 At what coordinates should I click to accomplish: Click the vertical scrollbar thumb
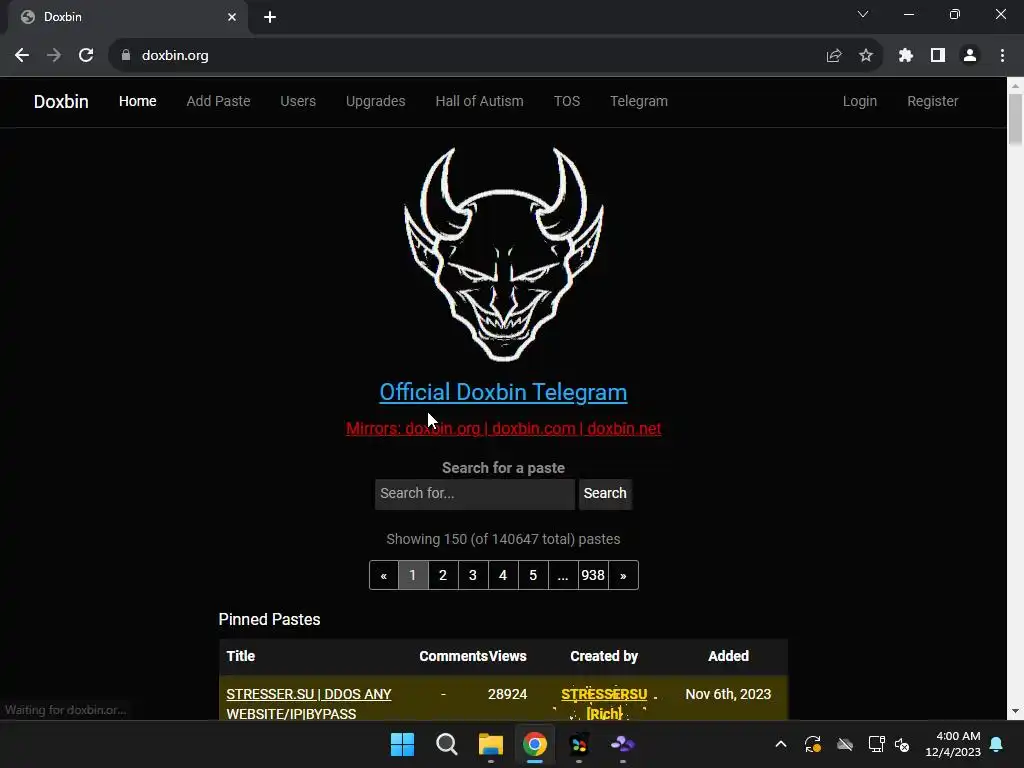(1016, 119)
